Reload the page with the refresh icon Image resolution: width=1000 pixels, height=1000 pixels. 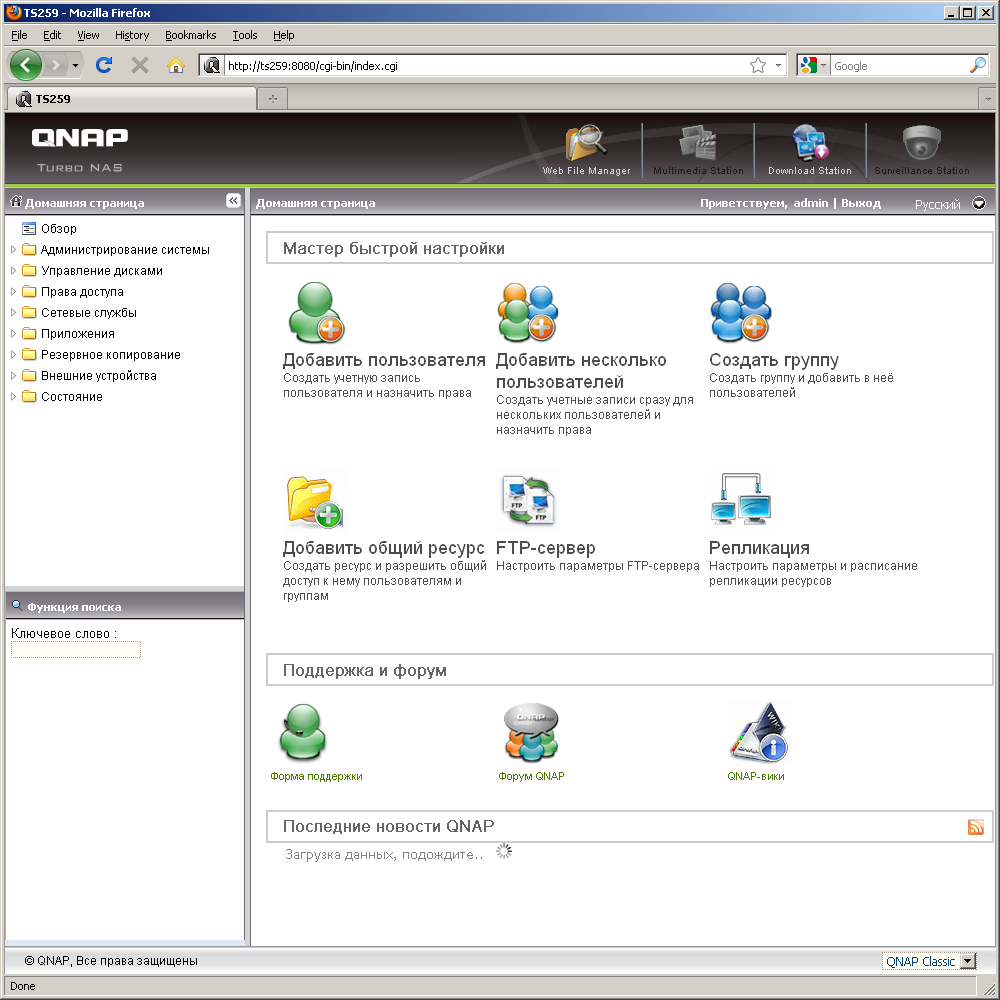104,65
